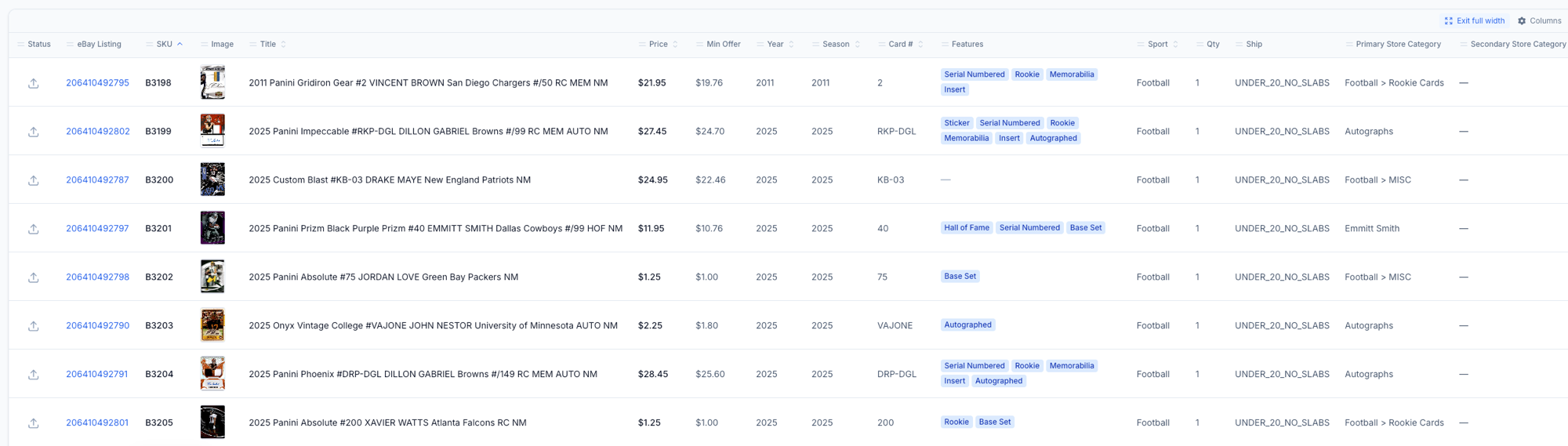The height and width of the screenshot is (446, 1568).
Task: Click 2025 Panini Absolute Jordan Love title
Action: 383,277
